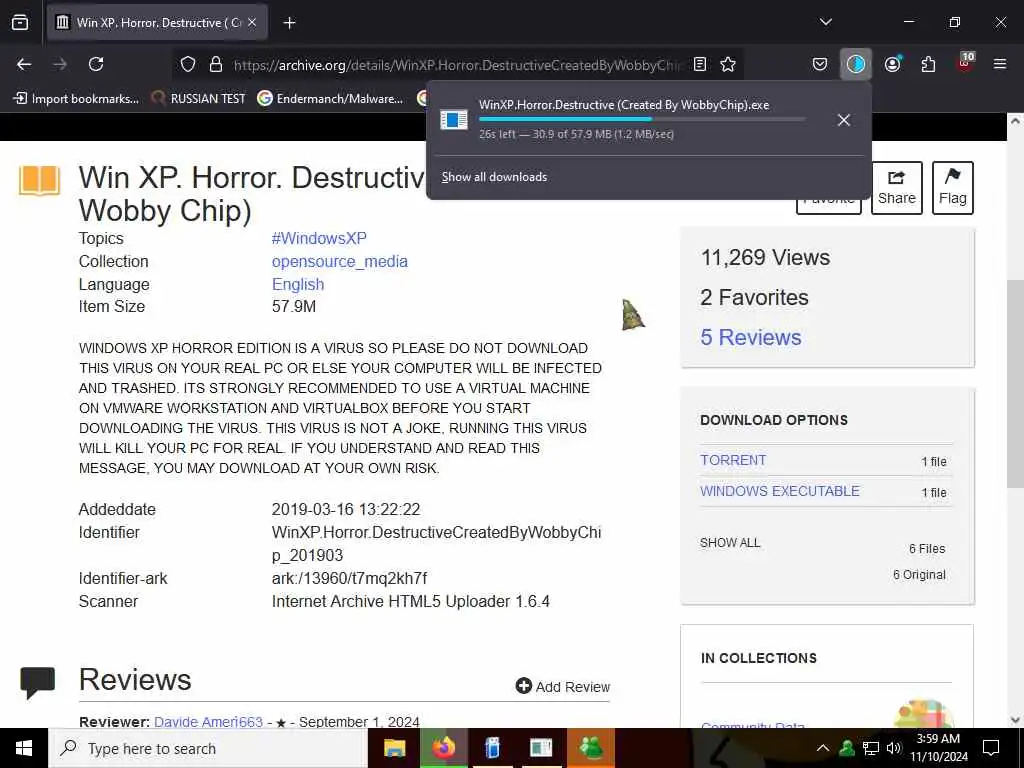Viewport: 1024px width, 768px height.
Task: Open Firefox View icon in tab strip
Action: click(20, 22)
